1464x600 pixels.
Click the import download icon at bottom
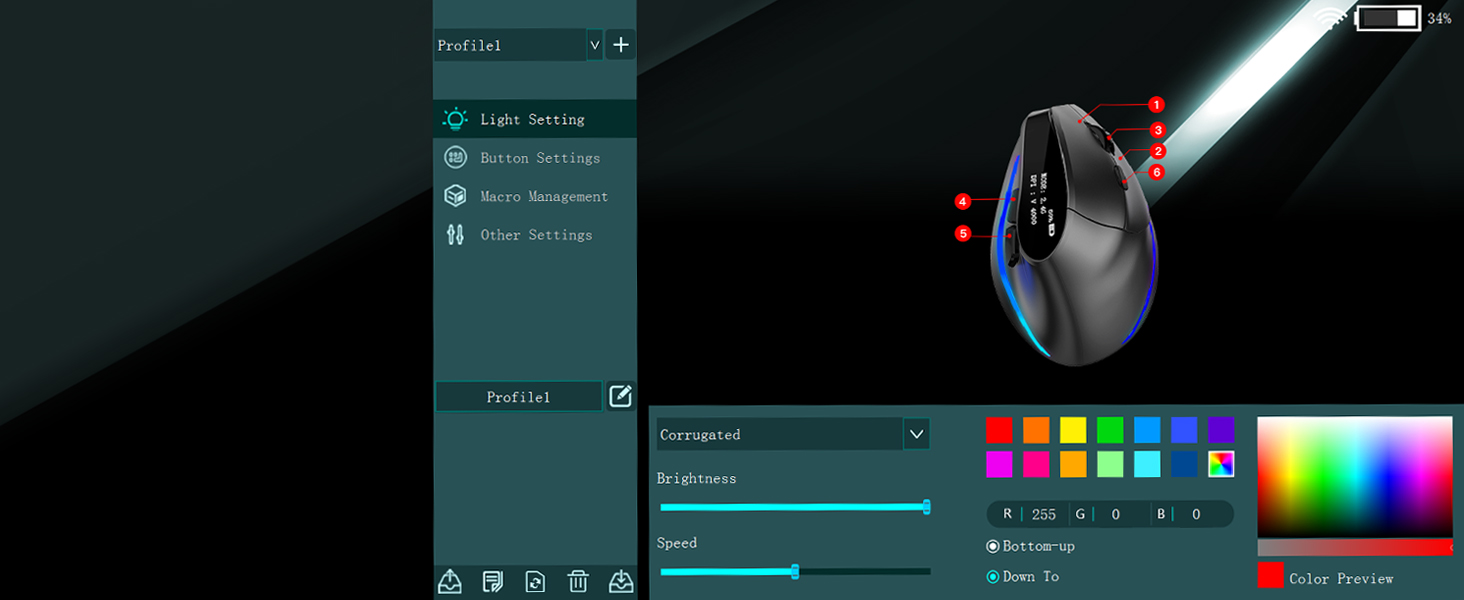tap(620, 581)
